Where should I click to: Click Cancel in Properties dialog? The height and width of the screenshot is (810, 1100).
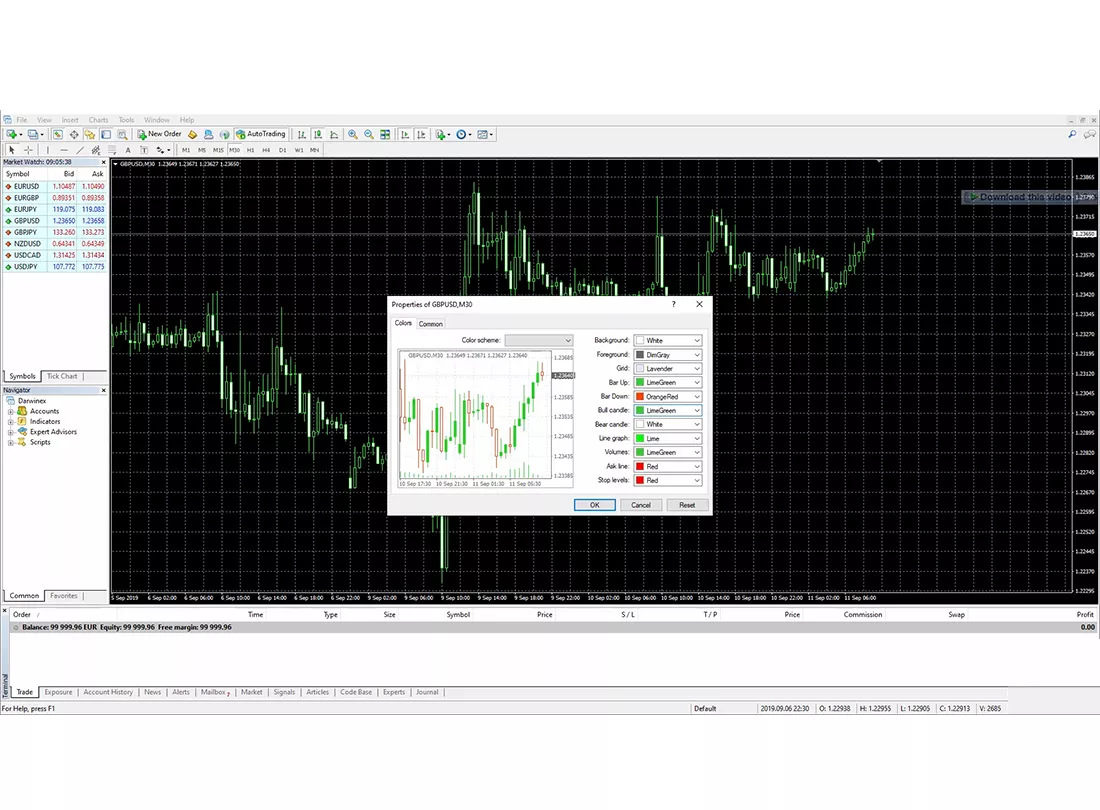640,505
